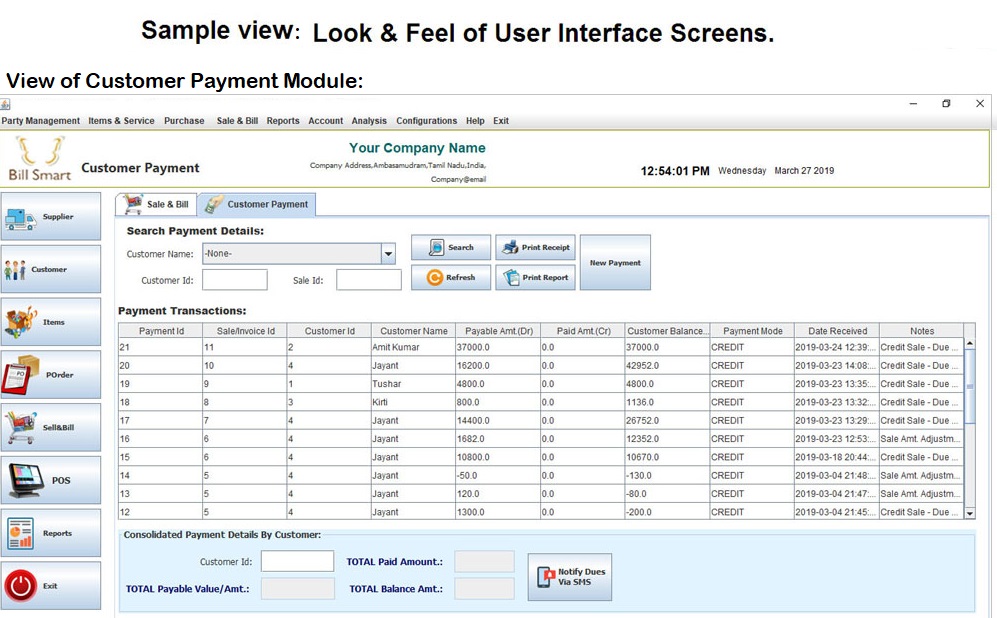This screenshot has height=618, width=997.
Task: Click Print Receipt printer button
Action: pyautogui.click(x=535, y=247)
